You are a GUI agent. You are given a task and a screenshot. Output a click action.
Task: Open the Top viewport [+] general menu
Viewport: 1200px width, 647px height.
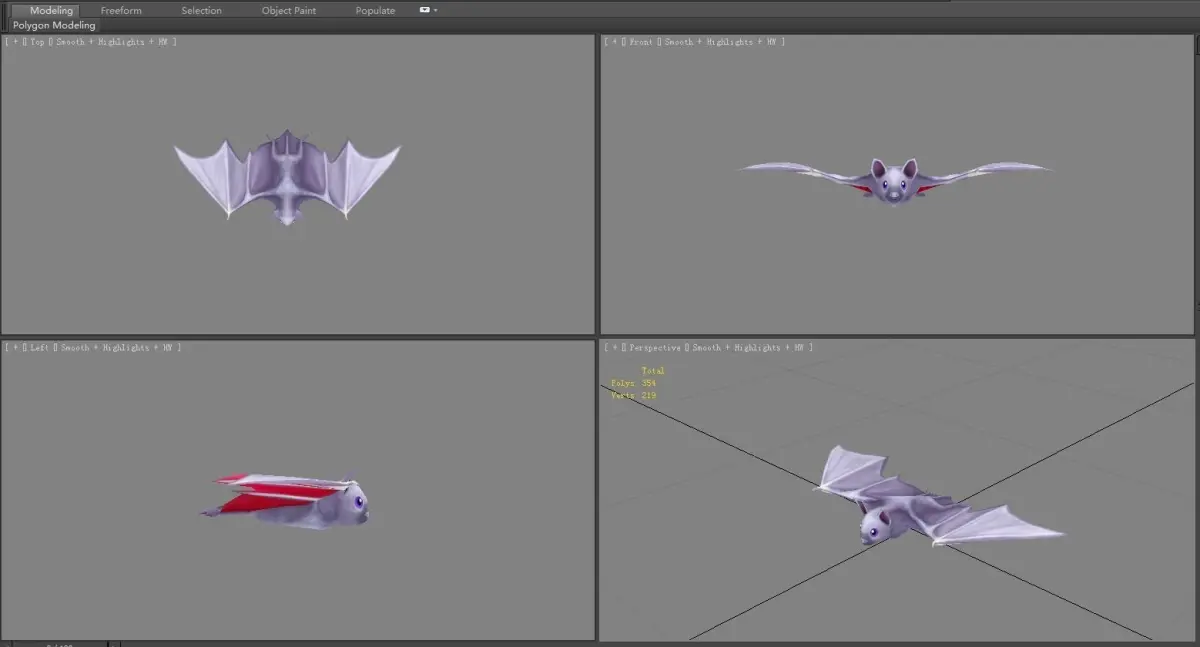coord(16,42)
